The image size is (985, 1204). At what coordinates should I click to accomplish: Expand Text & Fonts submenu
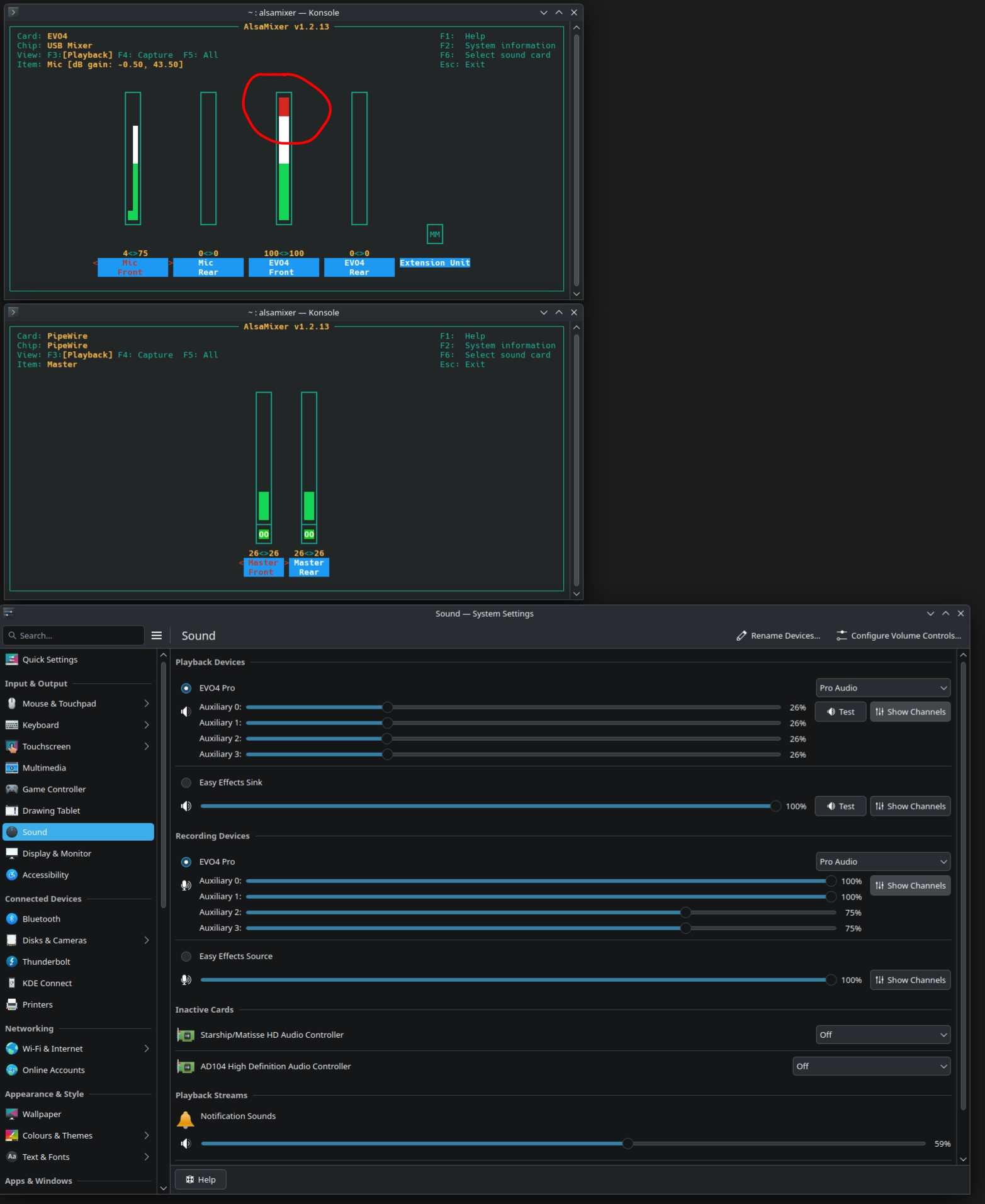(x=146, y=1156)
